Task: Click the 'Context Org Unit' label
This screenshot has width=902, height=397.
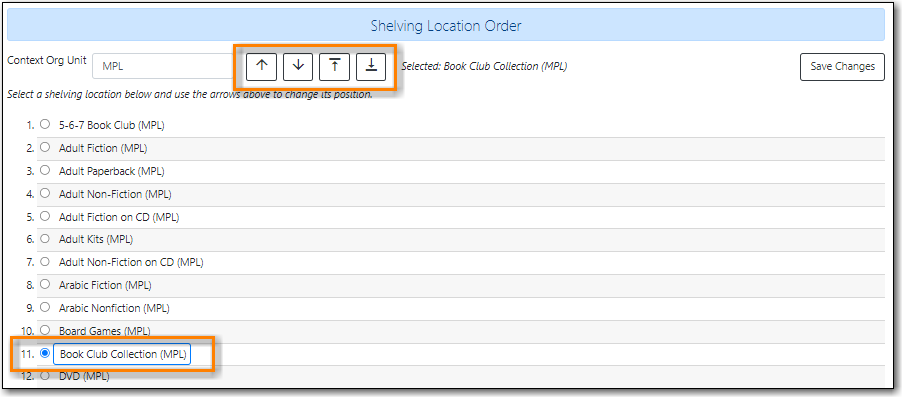Action: tap(47, 60)
